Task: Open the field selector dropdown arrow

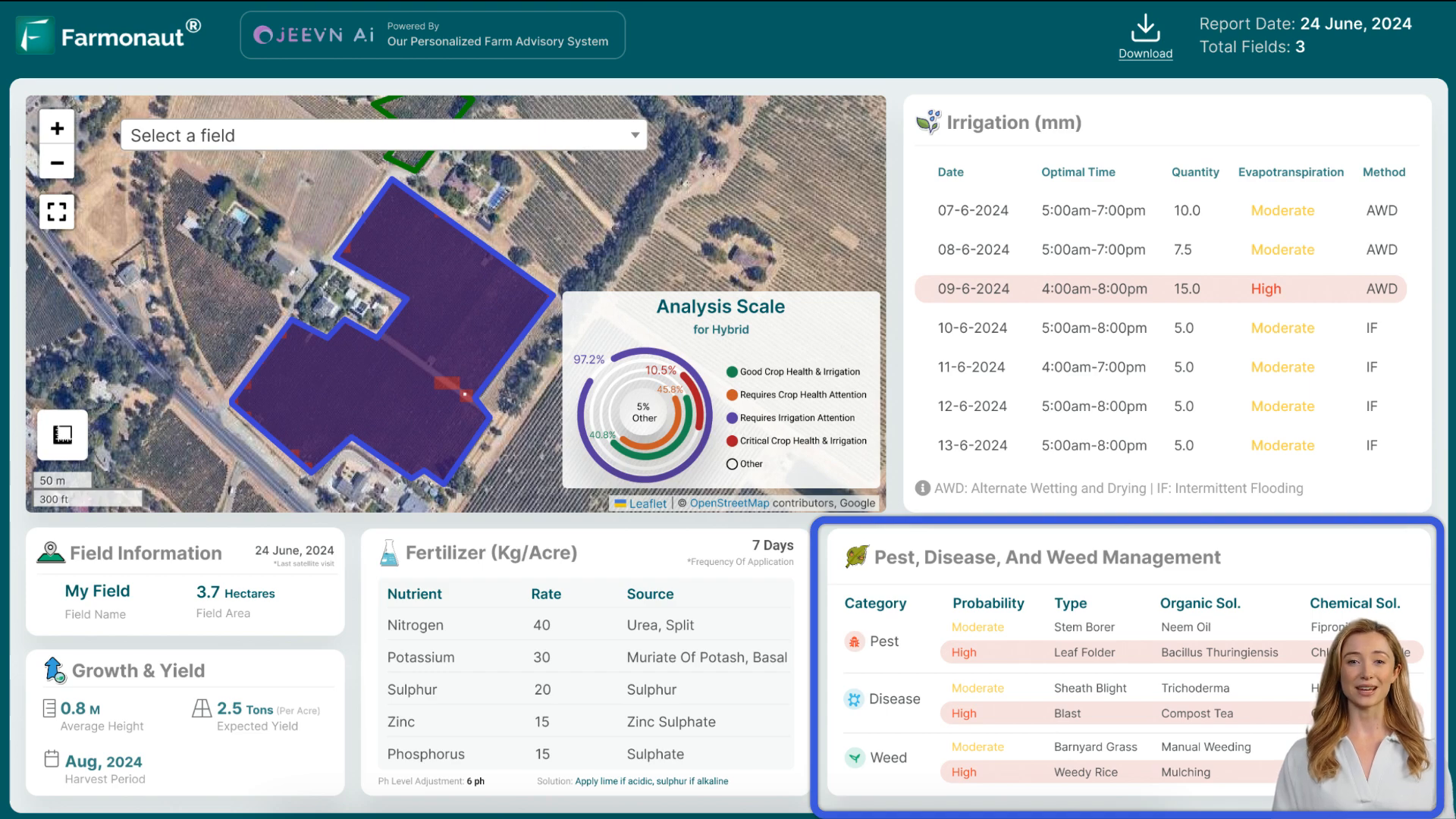Action: (635, 135)
